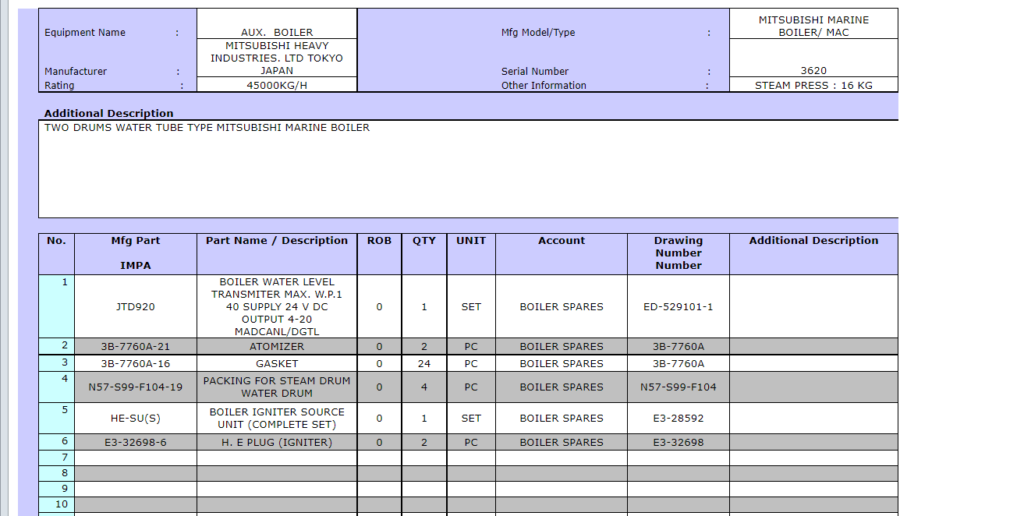Click BOILER WATER LEVEL TRANSMITER description cell
This screenshot has width=1024, height=516.
[x=277, y=306]
